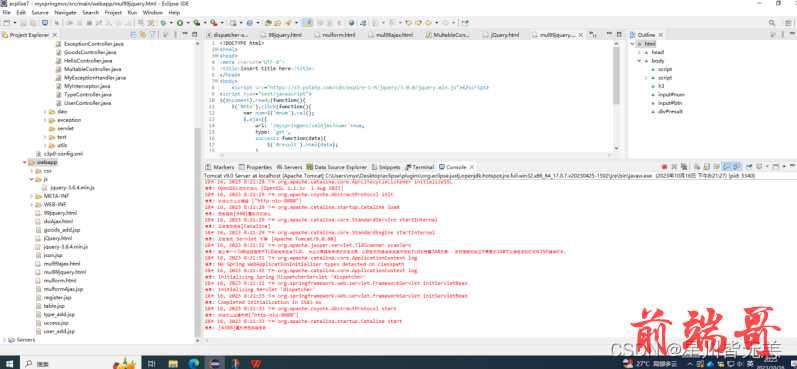Open the Snippets view tab
The image size is (797, 369).
pos(386,167)
